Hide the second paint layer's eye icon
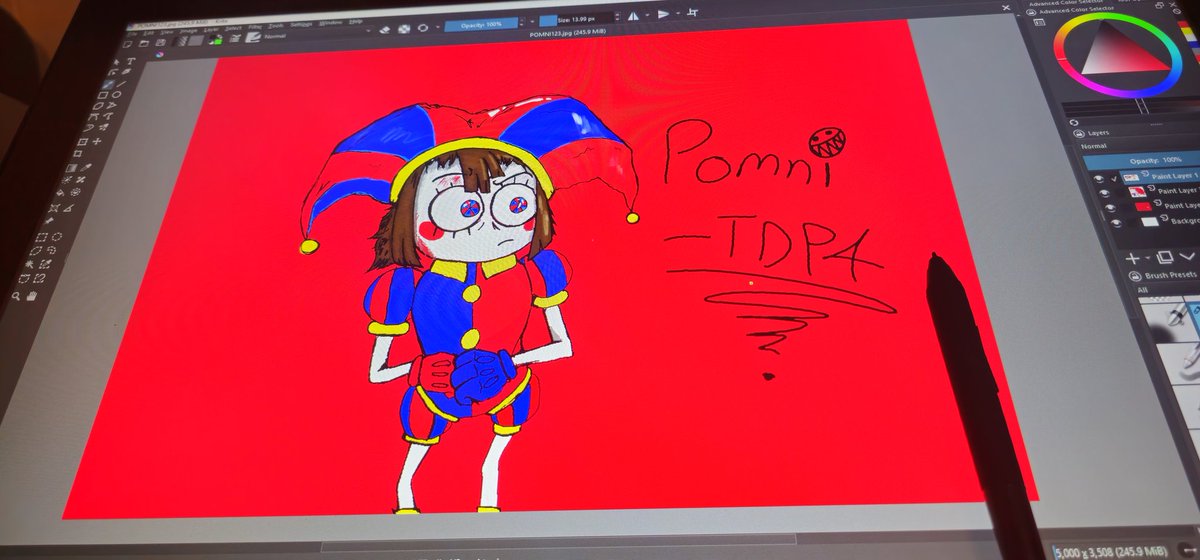Image resolution: width=1200 pixels, height=560 pixels. tap(1104, 193)
